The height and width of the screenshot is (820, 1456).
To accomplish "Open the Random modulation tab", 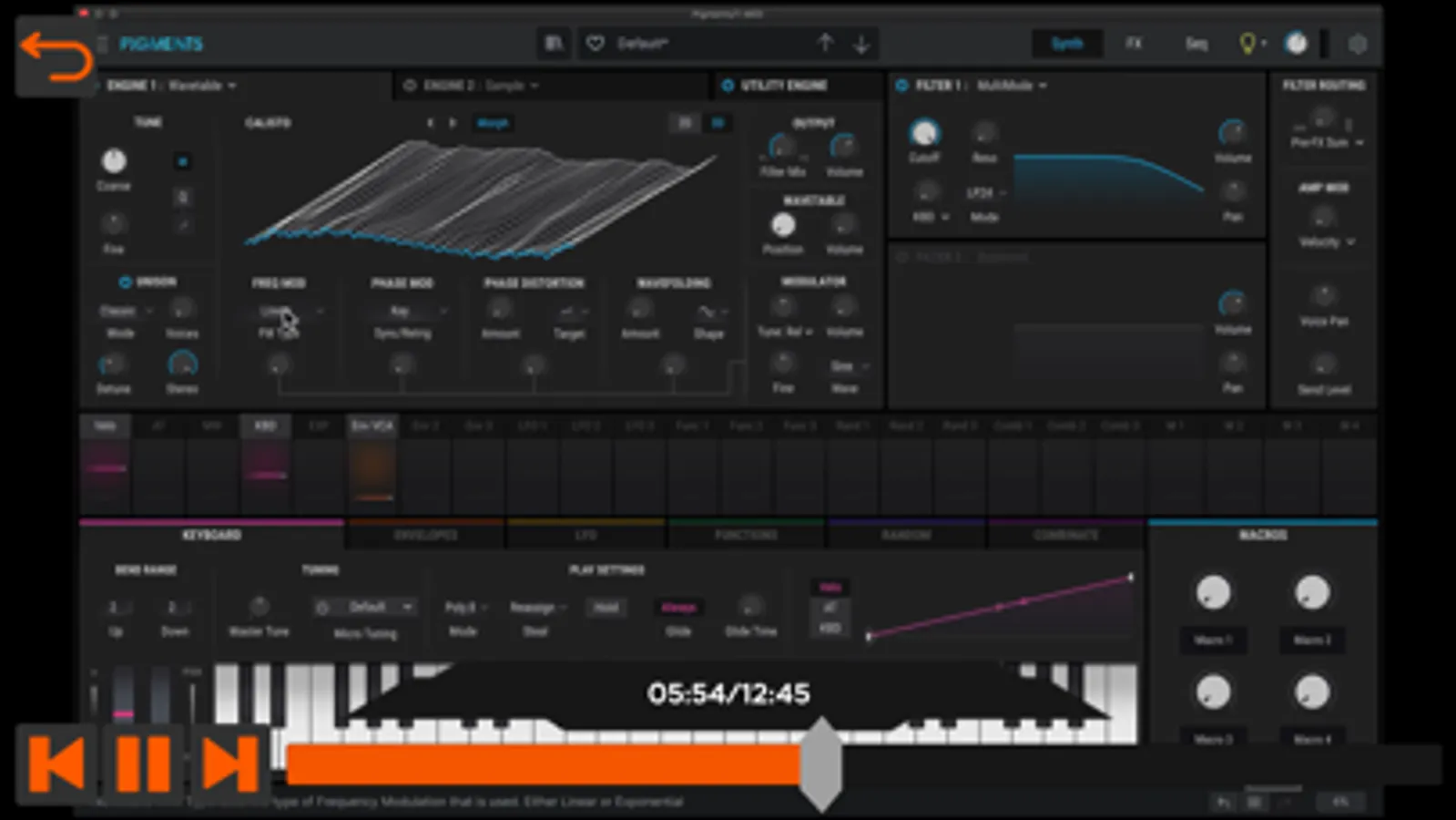I will coord(906,535).
